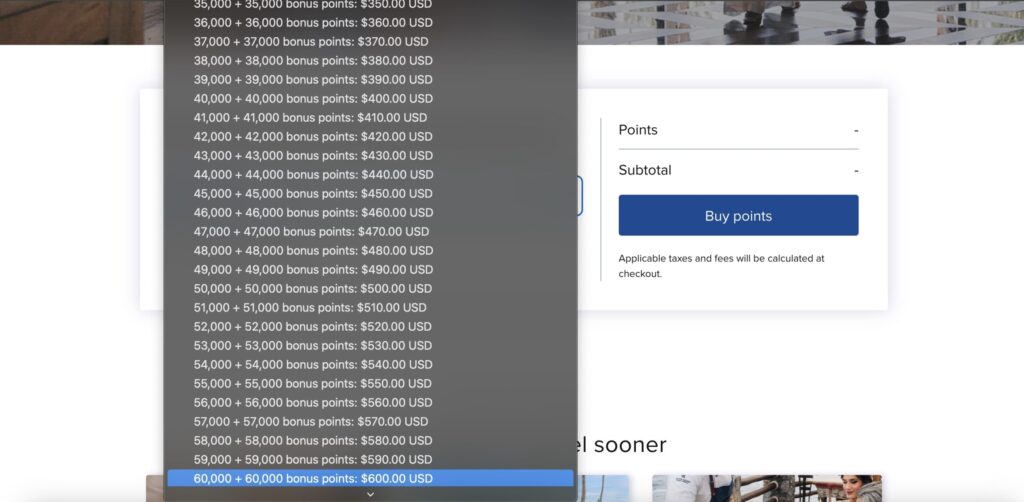Select 47,000 + 47,000 bonus points
This screenshot has width=1024, height=502.
[x=370, y=232]
